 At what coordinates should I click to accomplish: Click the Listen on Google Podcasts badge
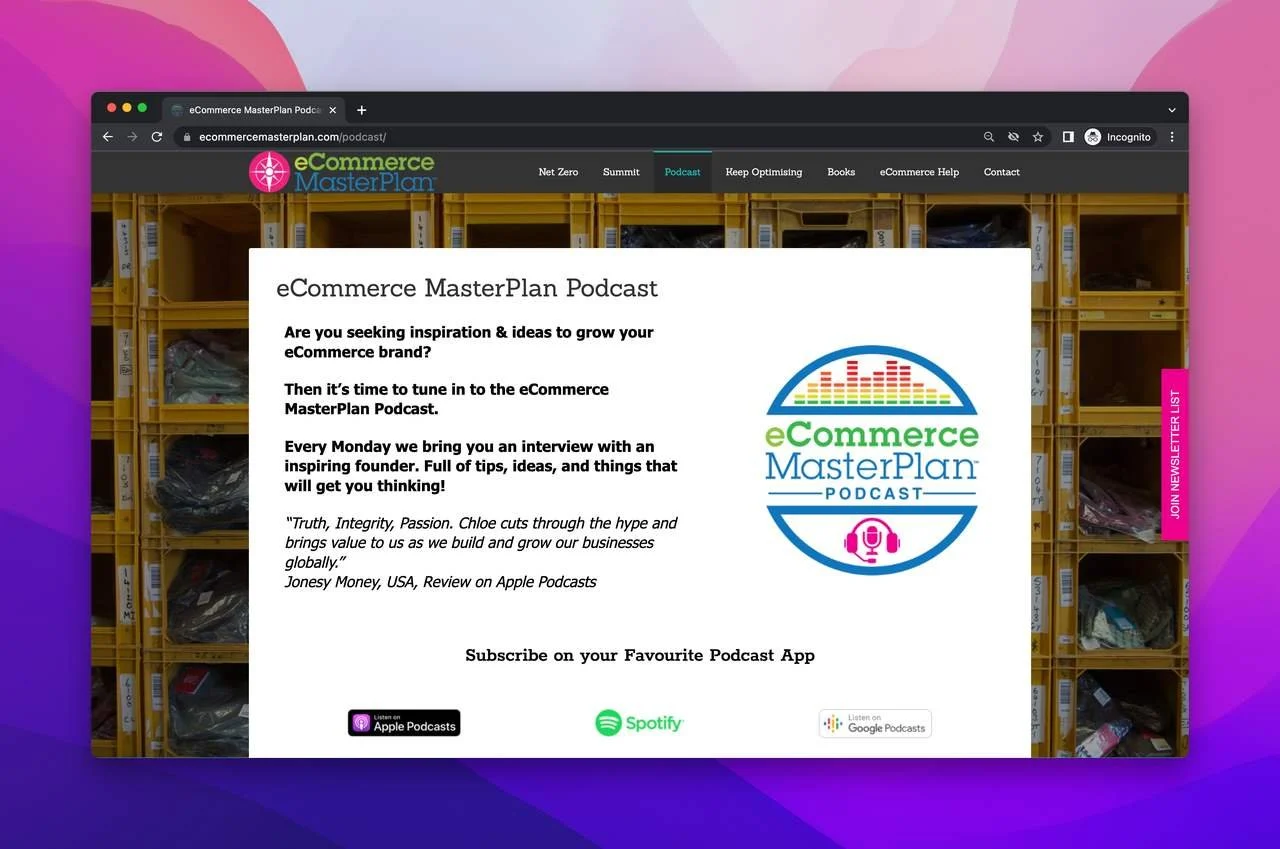[x=875, y=724]
